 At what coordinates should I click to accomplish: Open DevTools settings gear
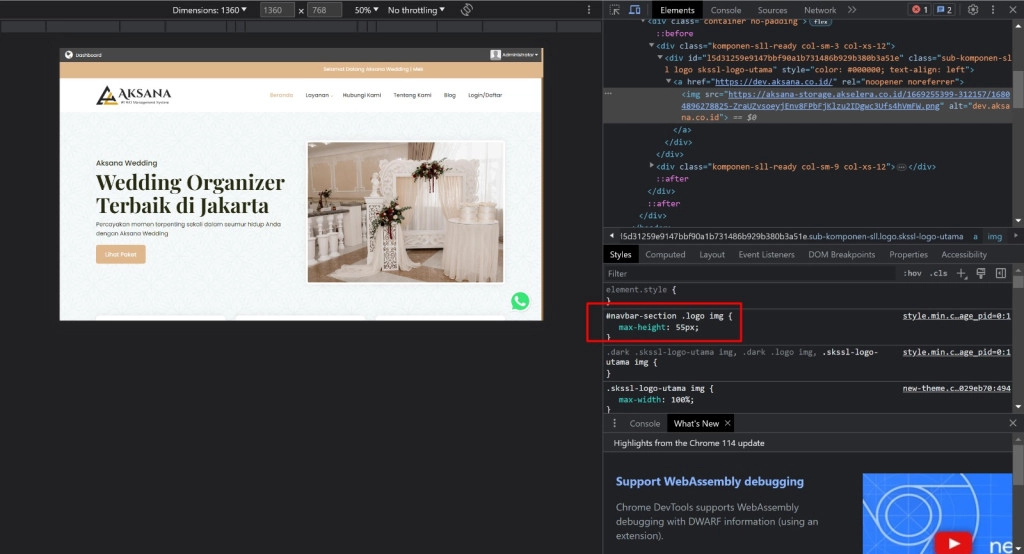(973, 10)
